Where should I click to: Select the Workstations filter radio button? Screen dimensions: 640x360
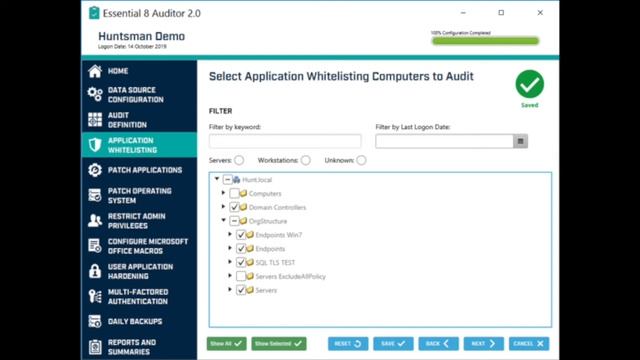click(x=306, y=160)
